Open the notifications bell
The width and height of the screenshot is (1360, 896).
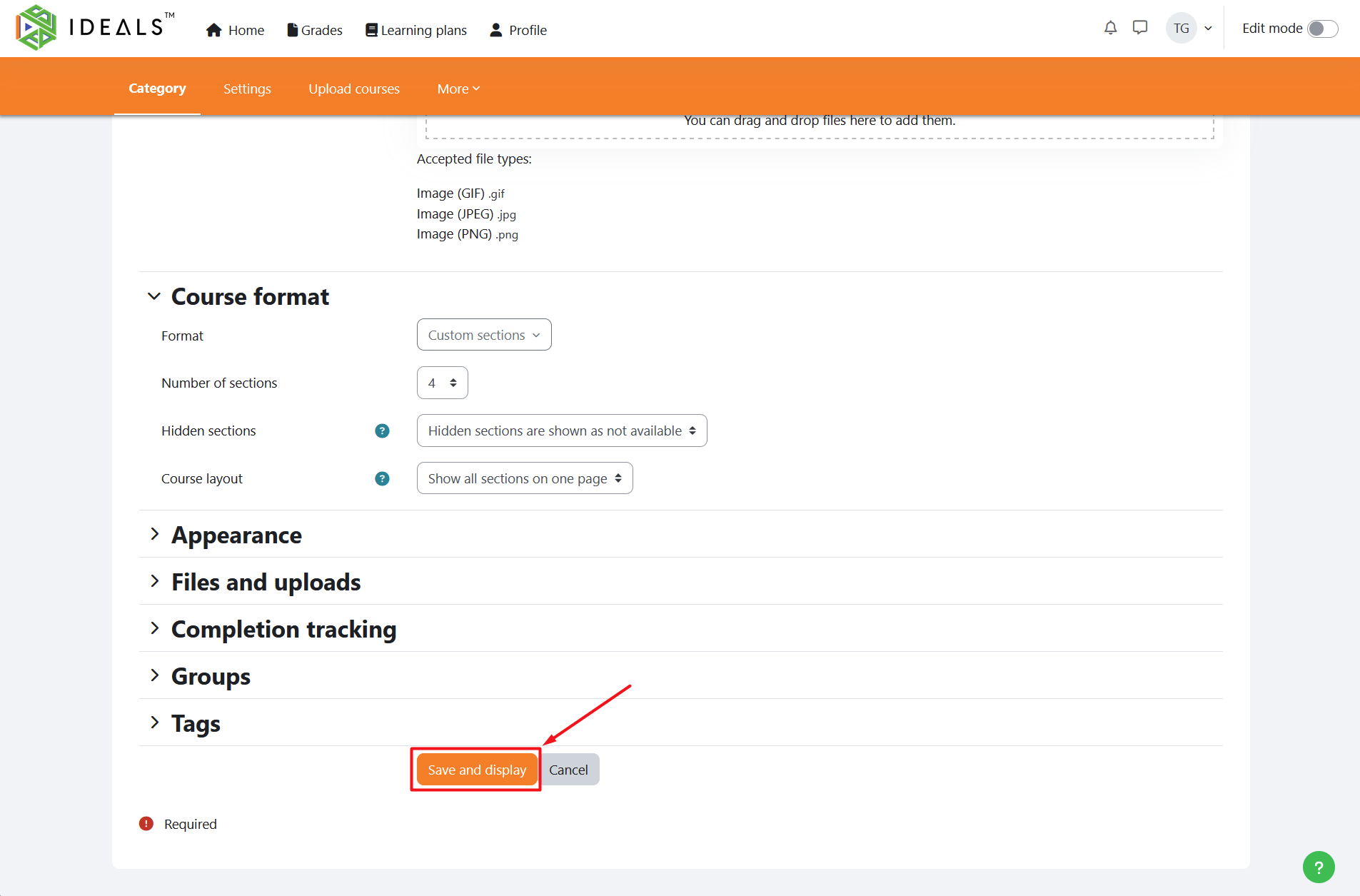pos(1110,28)
